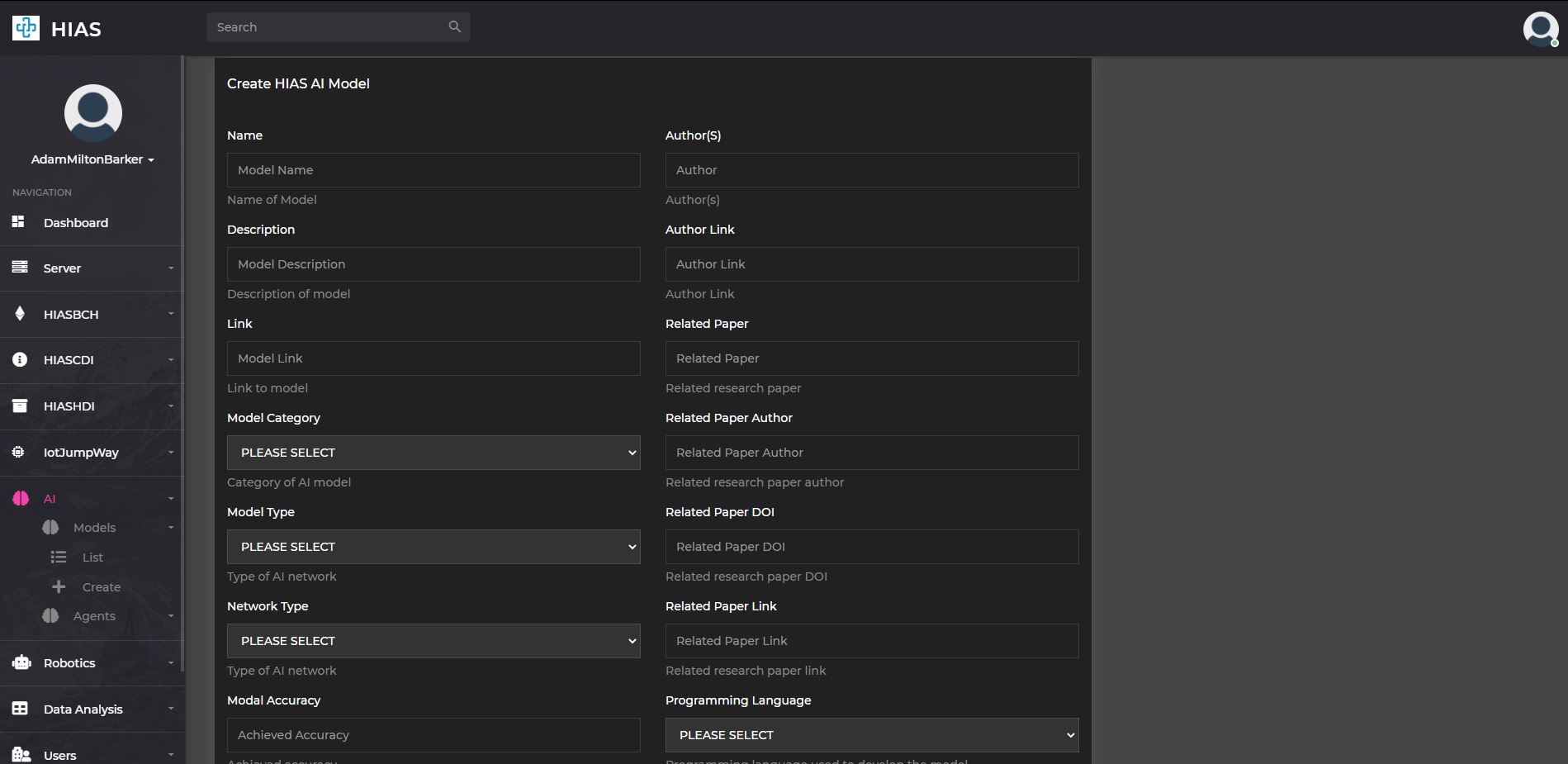The image size is (1568, 764).
Task: Click the Model Link input field
Action: click(433, 358)
